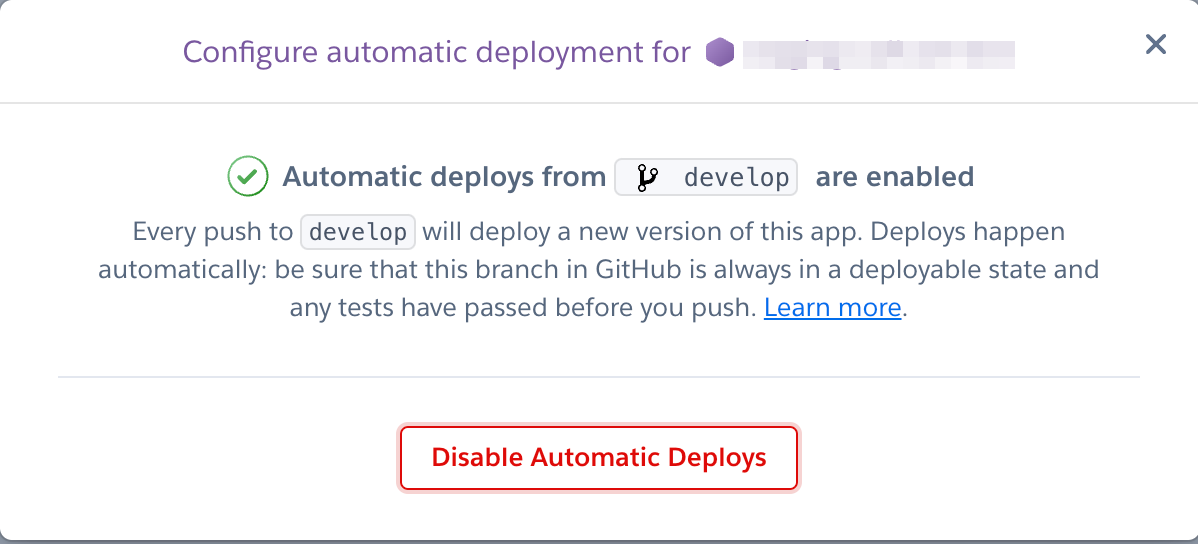Disable Automatic Deploys

click(599, 458)
